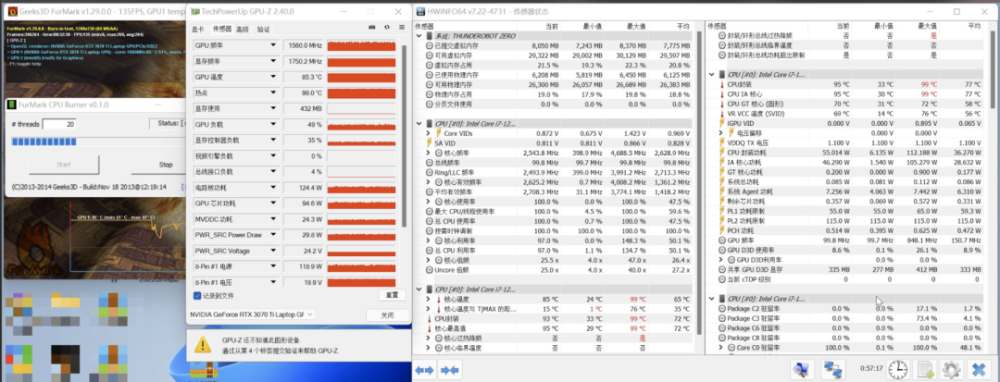Click HWiNFO64 title bar app icon
Image resolution: width=1000 pixels, height=382 pixels.
(421, 12)
